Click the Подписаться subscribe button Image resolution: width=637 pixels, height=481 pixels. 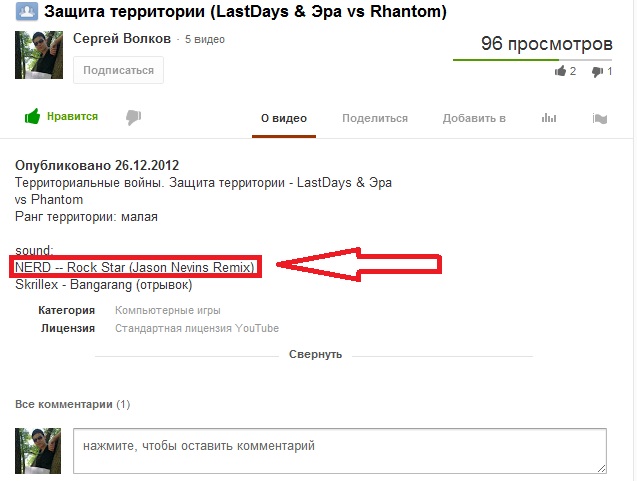tap(118, 70)
